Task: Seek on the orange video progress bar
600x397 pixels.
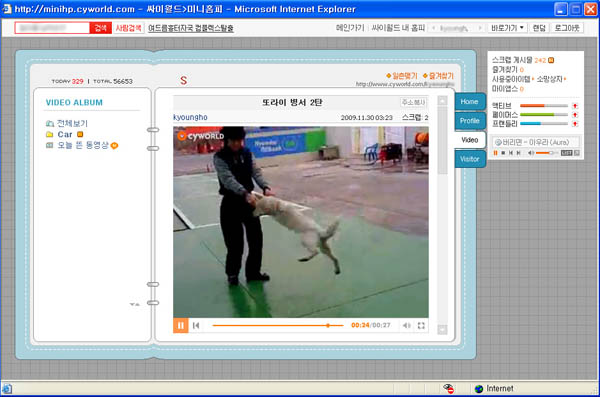Action: coord(278,325)
